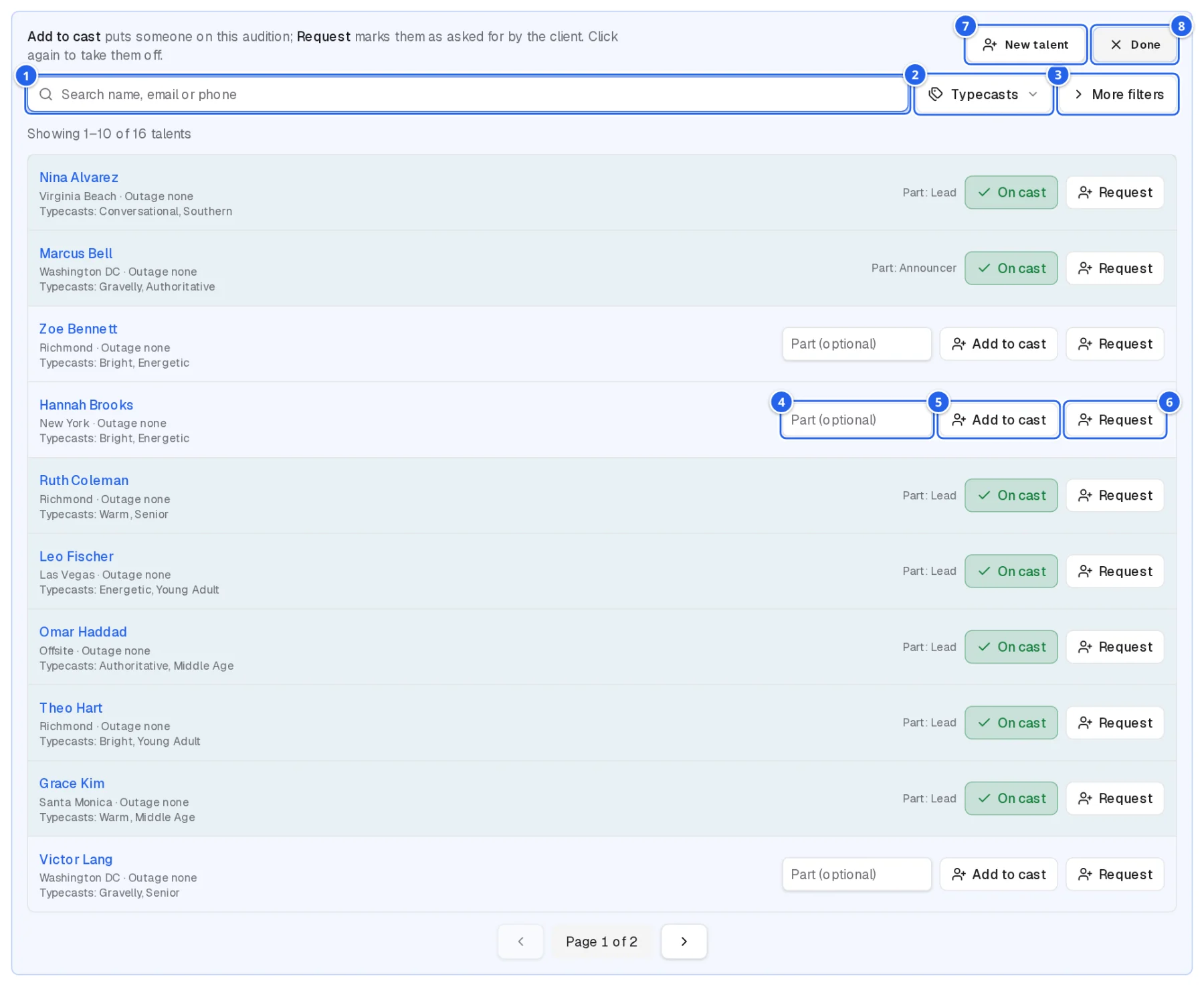
Task: Click Grace Kim's Request person icon
Action: pyautogui.click(x=1085, y=799)
